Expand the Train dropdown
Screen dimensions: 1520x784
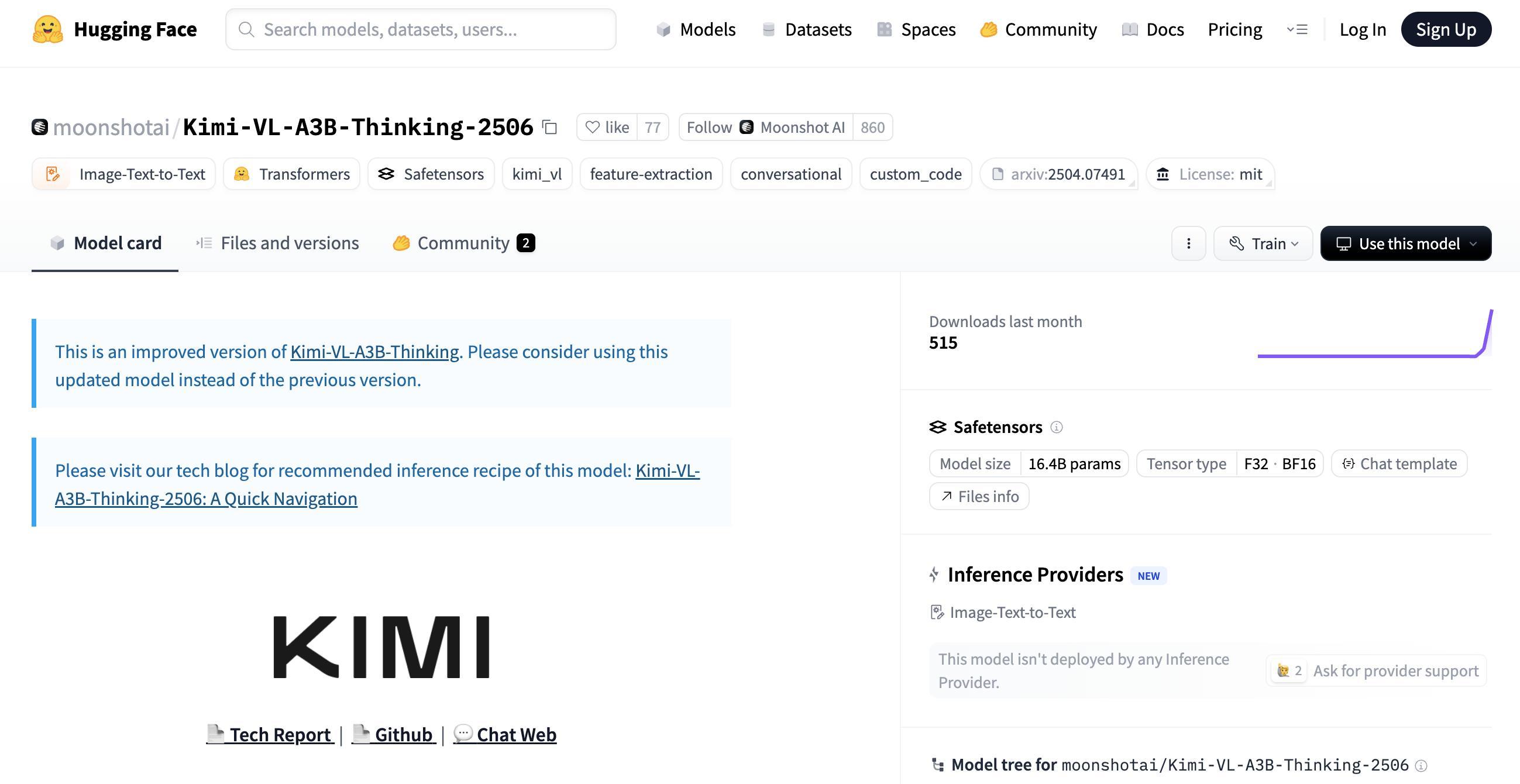(x=1263, y=243)
